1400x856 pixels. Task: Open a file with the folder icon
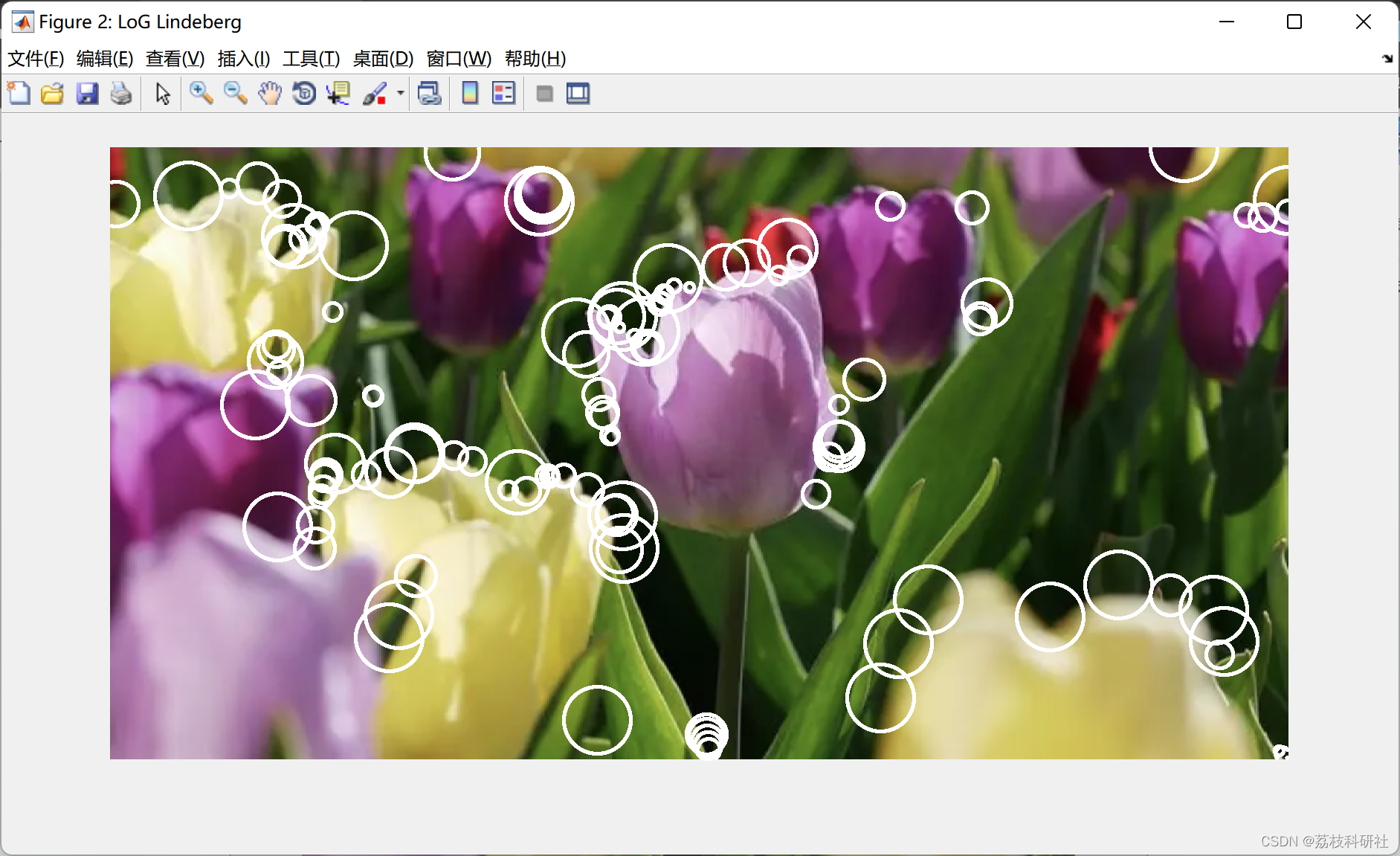coord(52,94)
